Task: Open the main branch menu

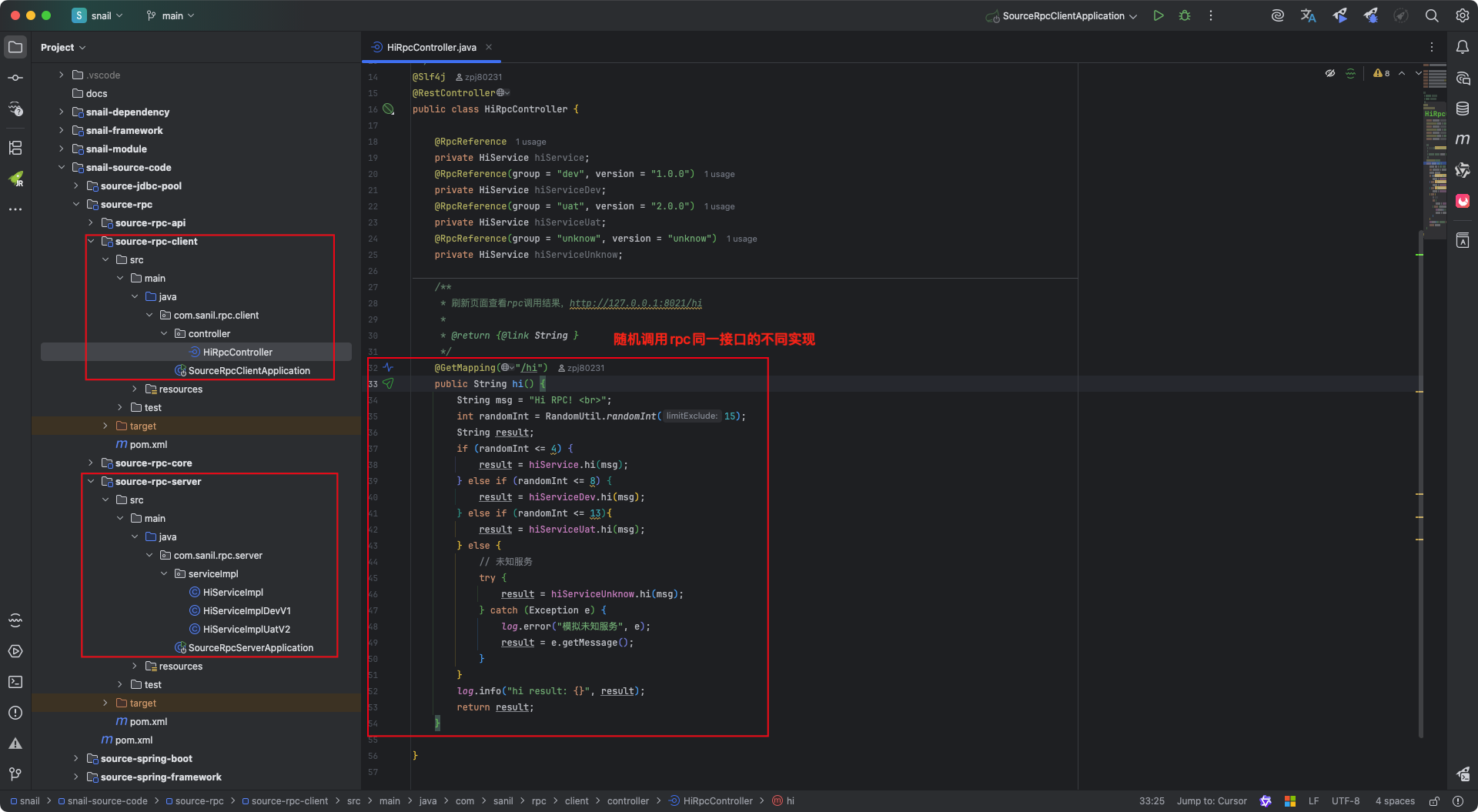Action: [x=171, y=16]
